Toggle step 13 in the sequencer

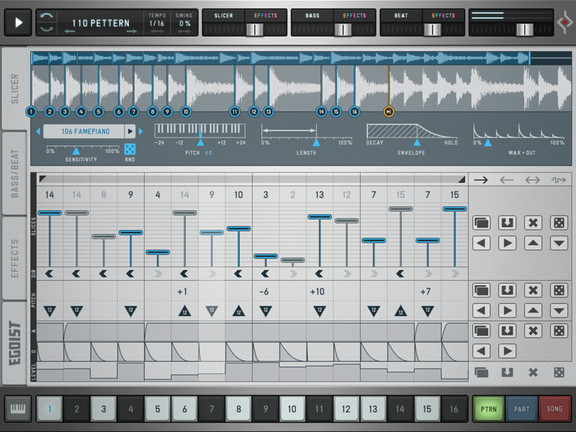tap(373, 408)
